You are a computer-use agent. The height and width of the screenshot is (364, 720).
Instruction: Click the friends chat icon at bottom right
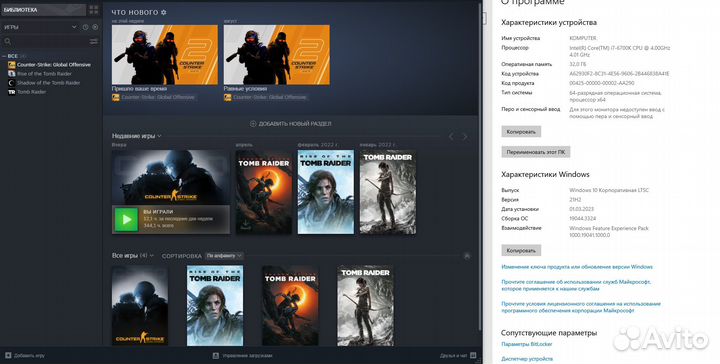[x=473, y=355]
